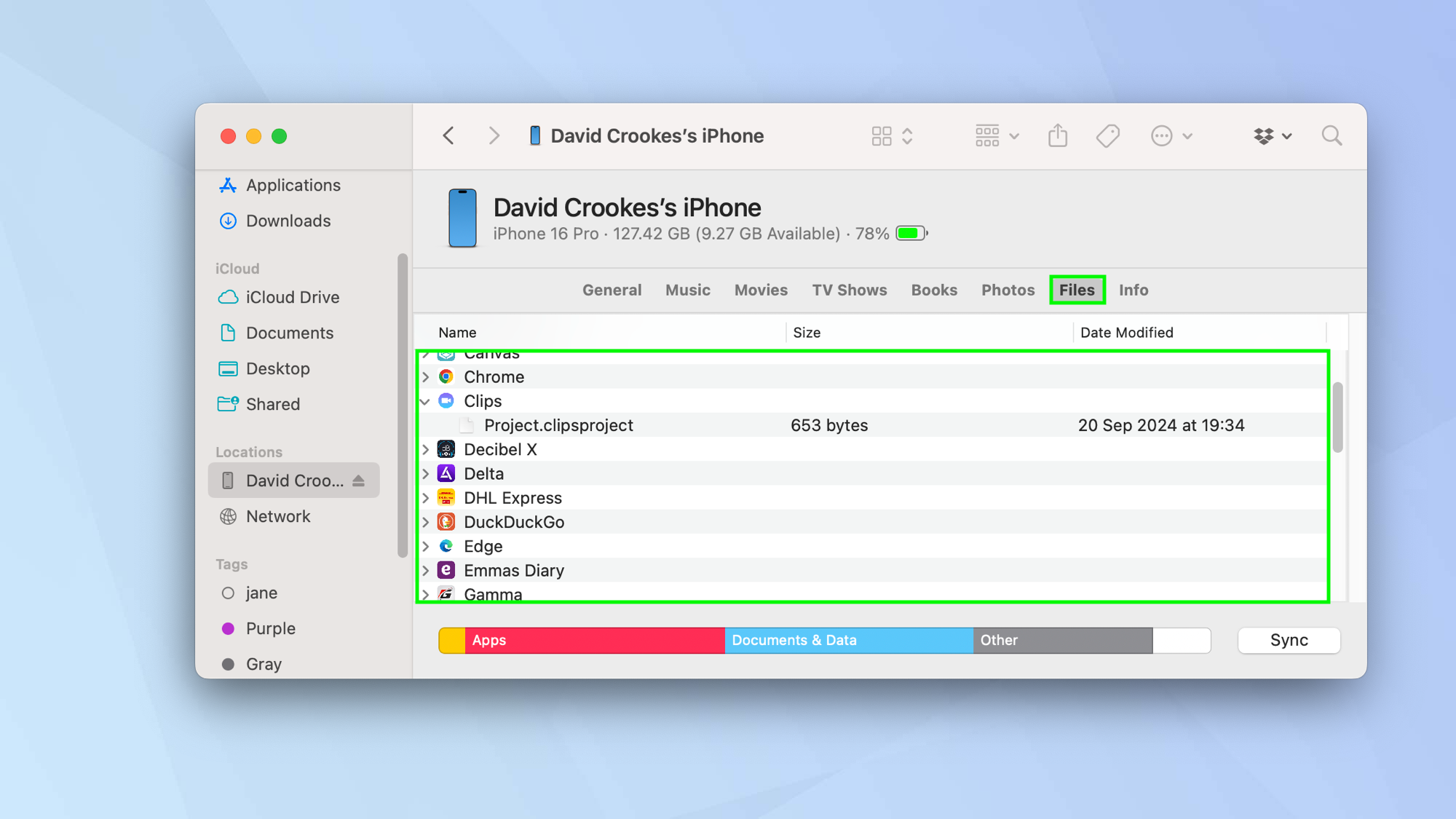Click the Tags icon in the toolbar
This screenshot has width=1456, height=819.
tap(1107, 135)
